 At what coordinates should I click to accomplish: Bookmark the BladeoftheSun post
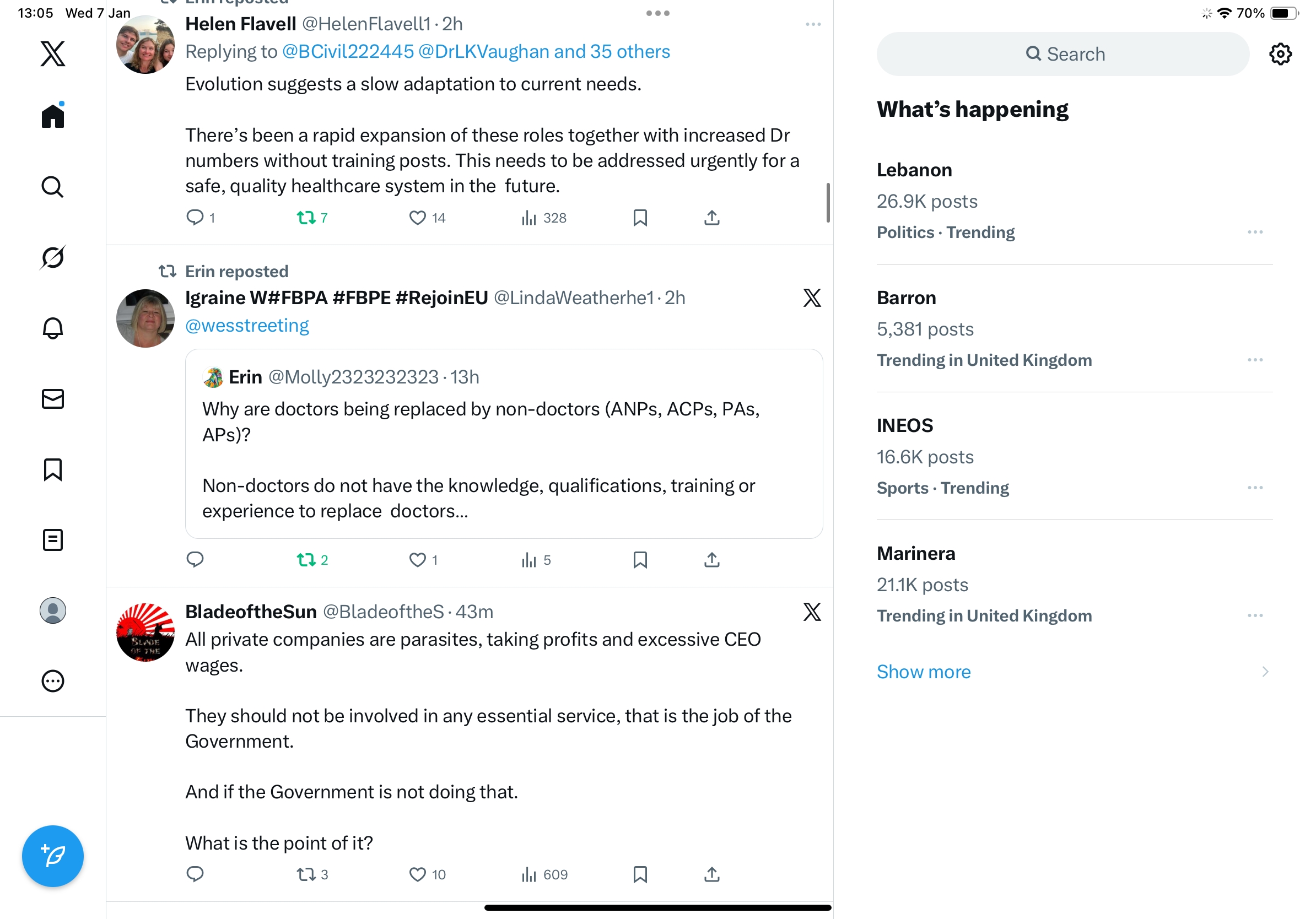pyautogui.click(x=640, y=874)
